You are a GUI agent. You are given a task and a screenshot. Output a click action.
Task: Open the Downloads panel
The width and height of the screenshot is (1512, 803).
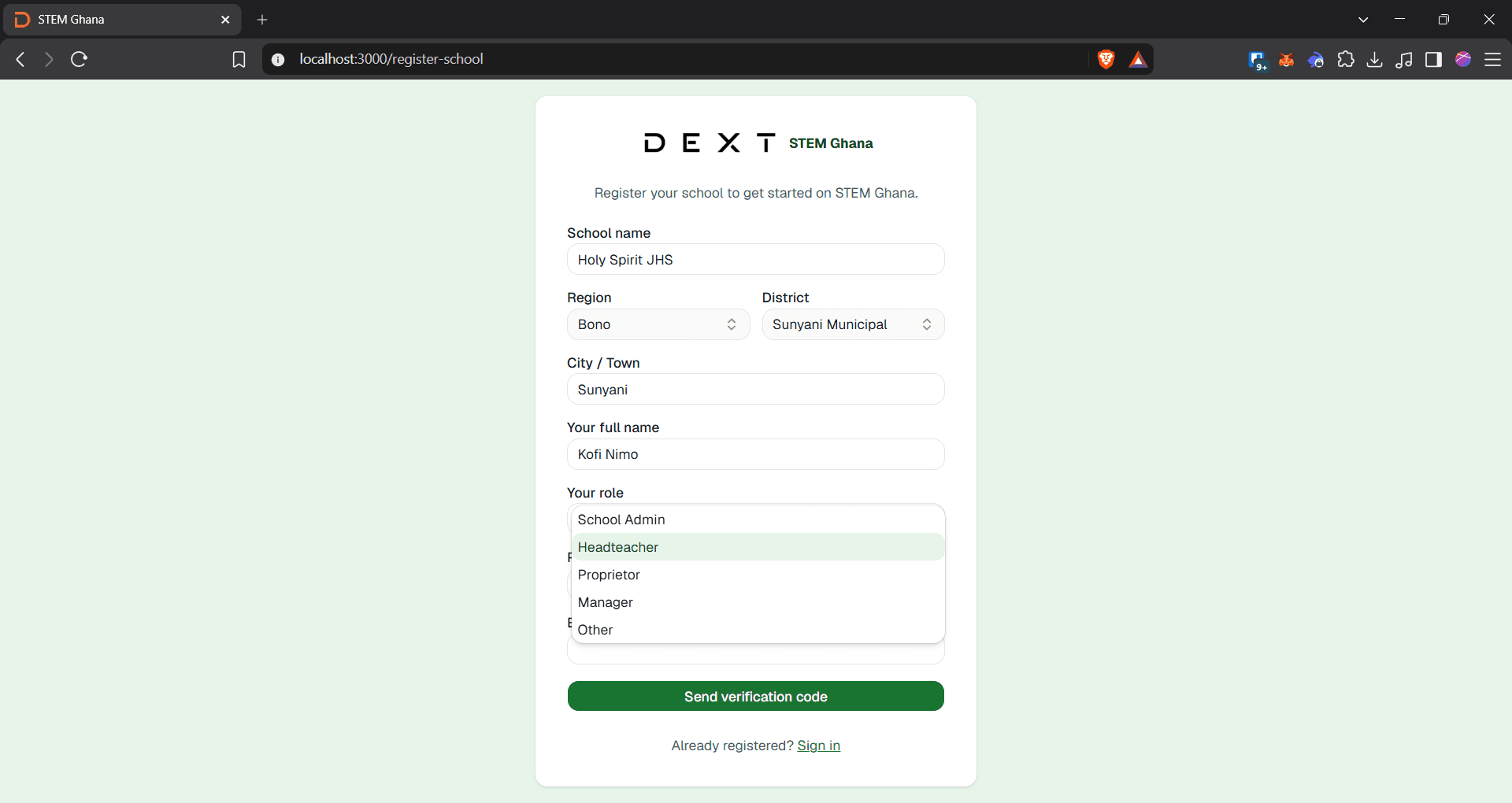click(x=1375, y=59)
